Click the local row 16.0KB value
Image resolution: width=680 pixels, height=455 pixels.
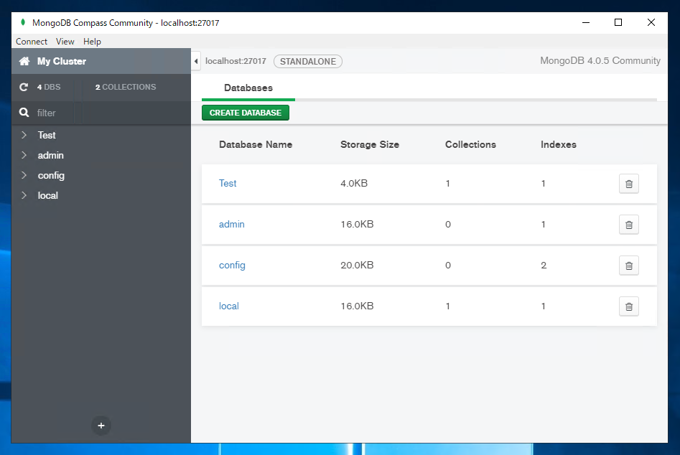tap(357, 306)
